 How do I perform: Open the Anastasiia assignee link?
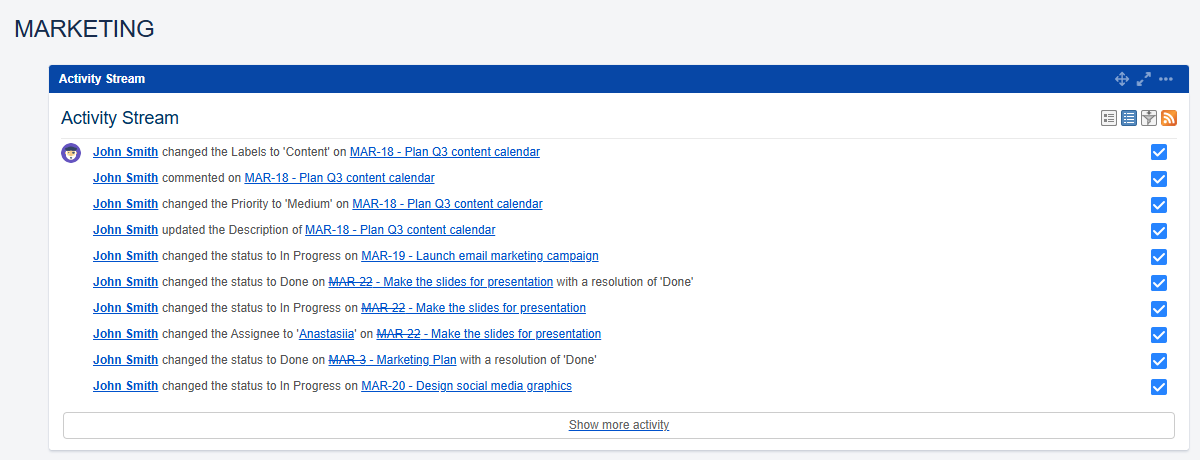pos(328,334)
